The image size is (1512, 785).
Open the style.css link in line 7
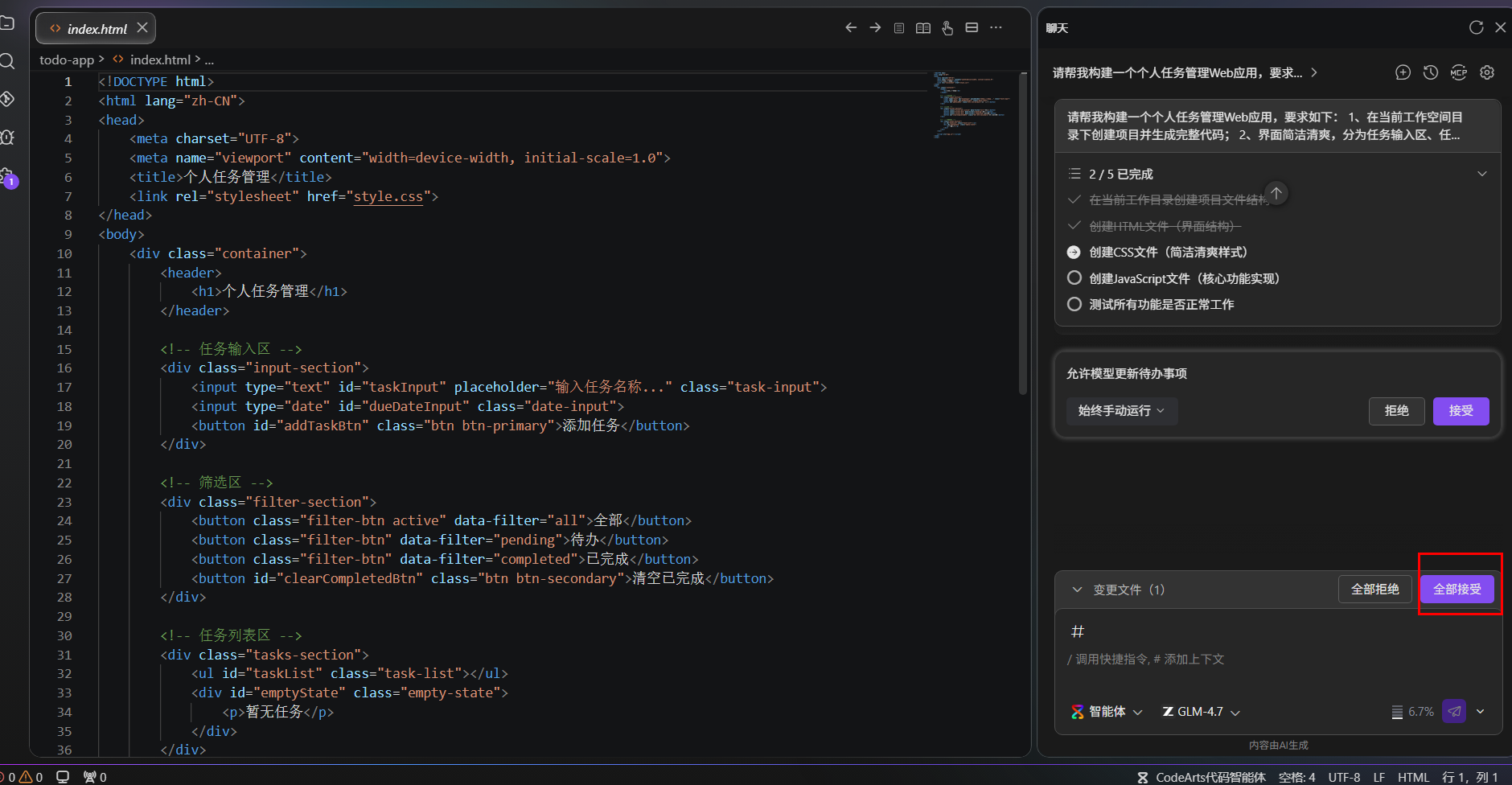click(x=388, y=196)
